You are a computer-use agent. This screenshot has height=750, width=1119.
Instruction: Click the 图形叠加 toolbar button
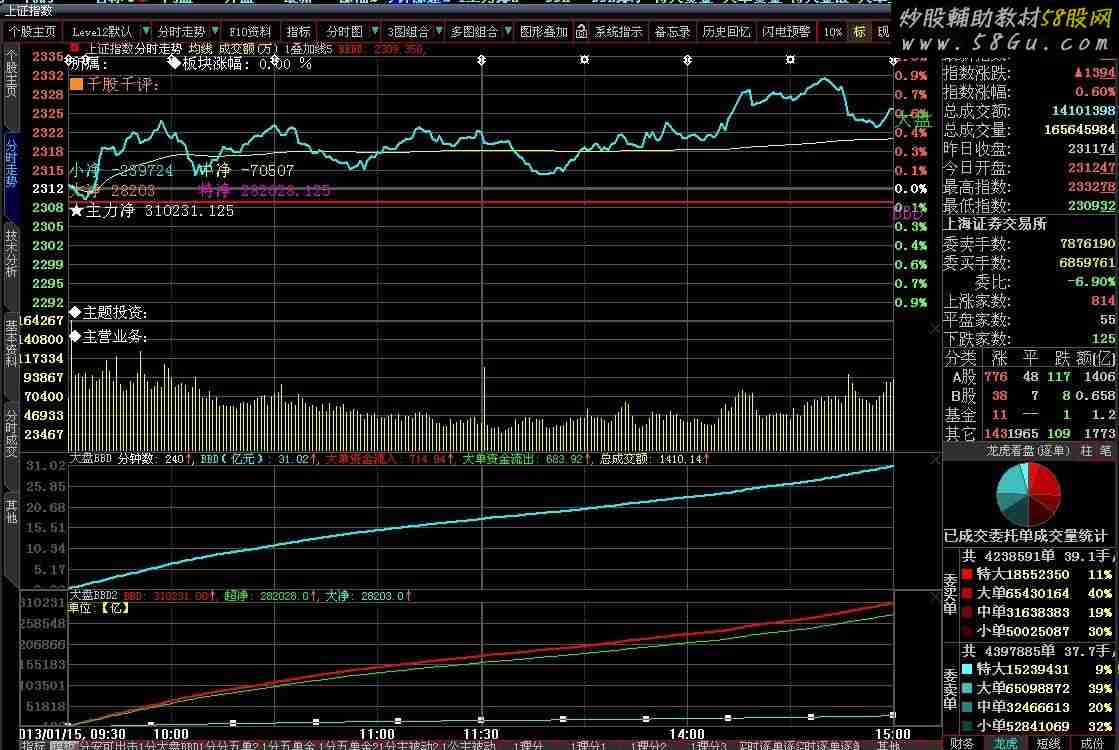pyautogui.click(x=544, y=32)
